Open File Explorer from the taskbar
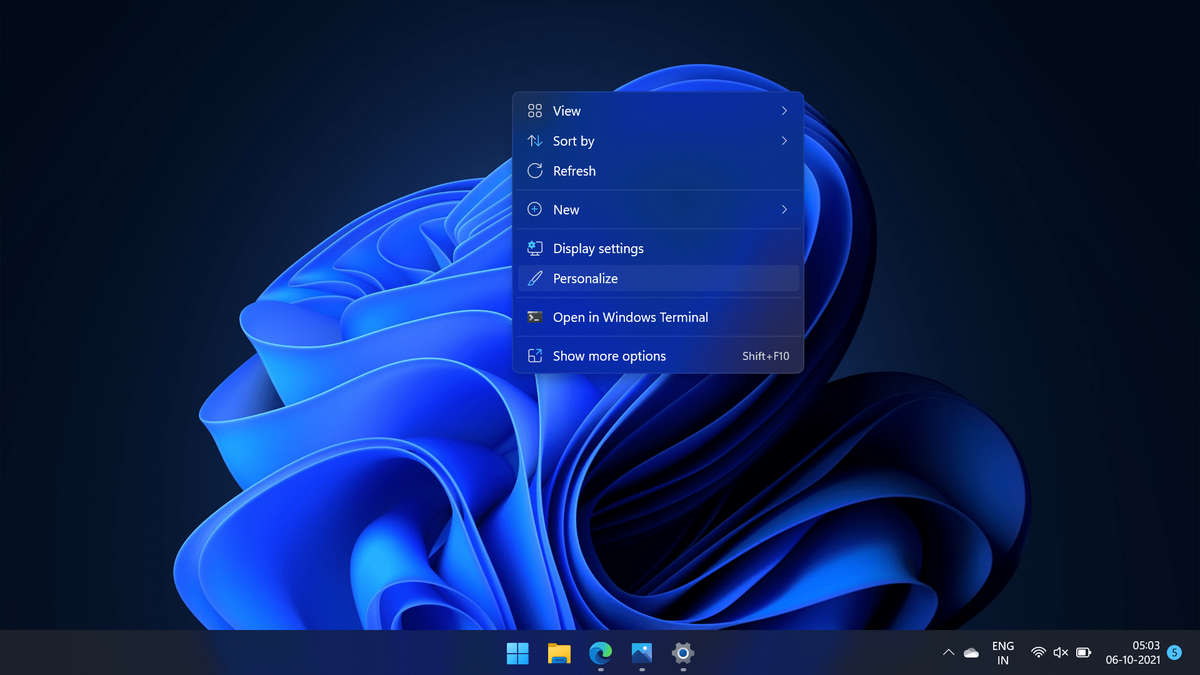Image resolution: width=1200 pixels, height=675 pixels. pos(559,655)
